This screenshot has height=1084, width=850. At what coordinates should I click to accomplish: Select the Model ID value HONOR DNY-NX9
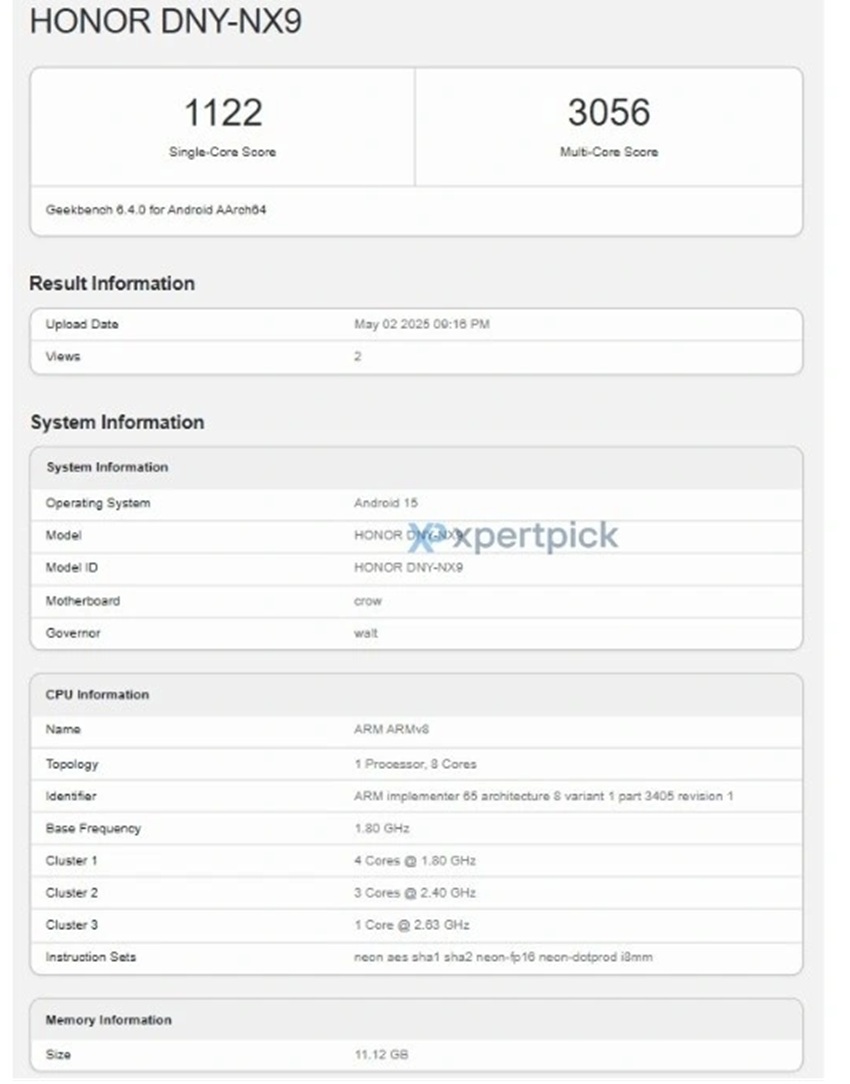[x=408, y=568]
